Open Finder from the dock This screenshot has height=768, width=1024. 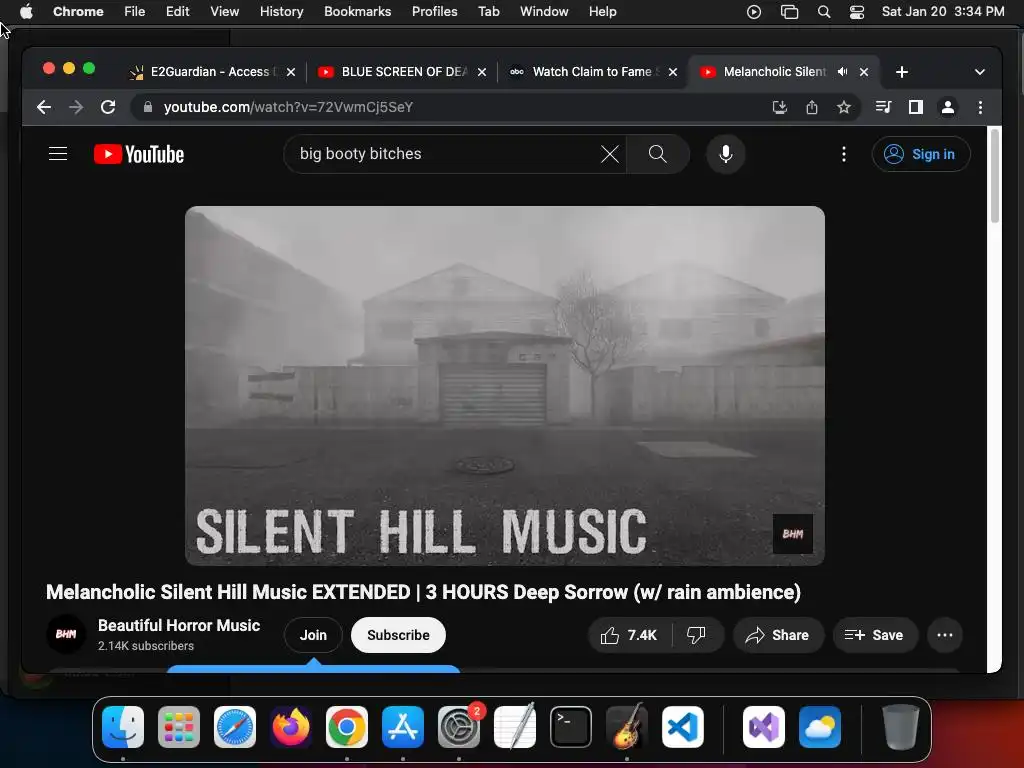click(123, 727)
